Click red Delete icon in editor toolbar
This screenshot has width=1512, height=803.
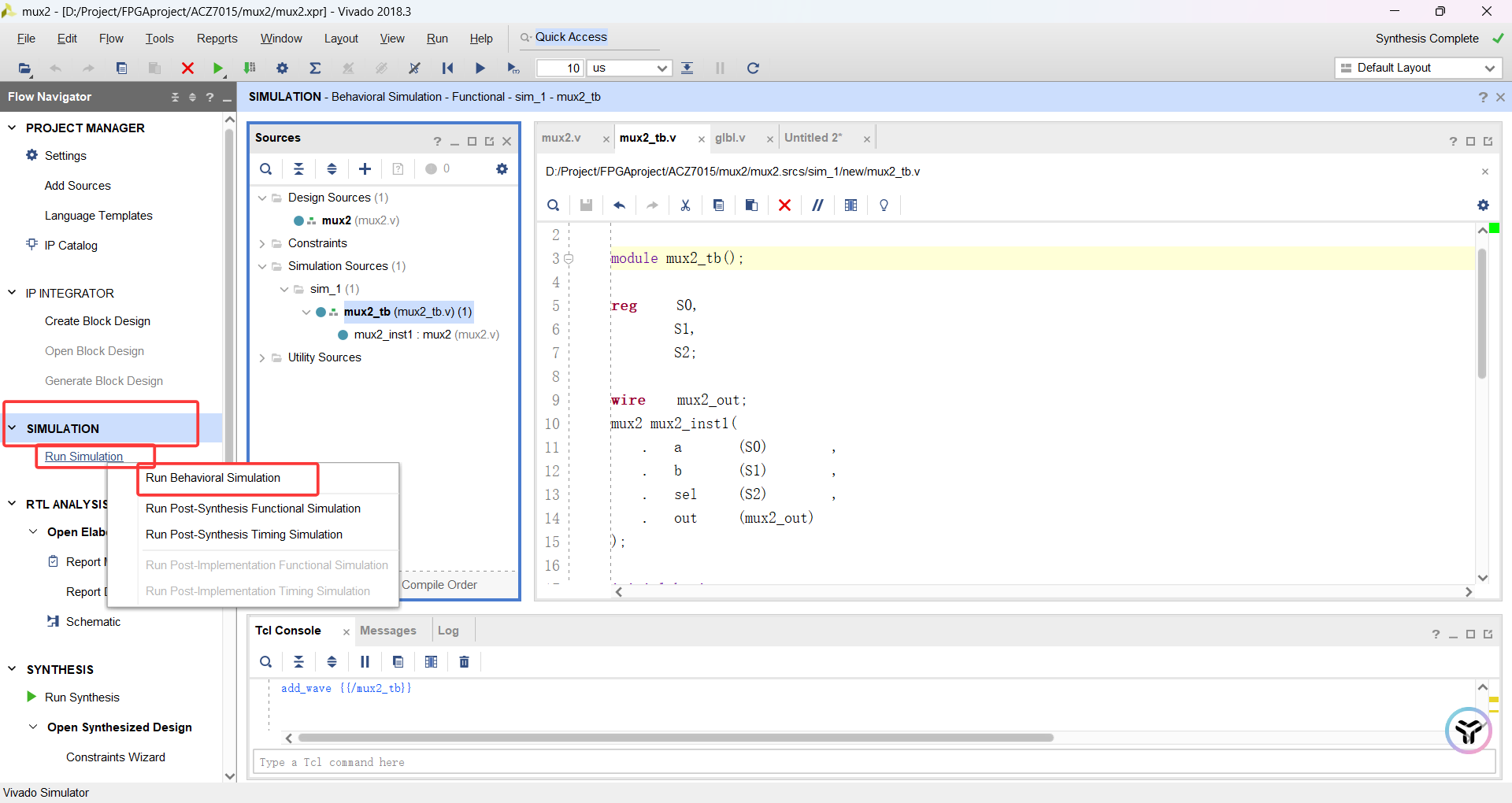tap(784, 205)
